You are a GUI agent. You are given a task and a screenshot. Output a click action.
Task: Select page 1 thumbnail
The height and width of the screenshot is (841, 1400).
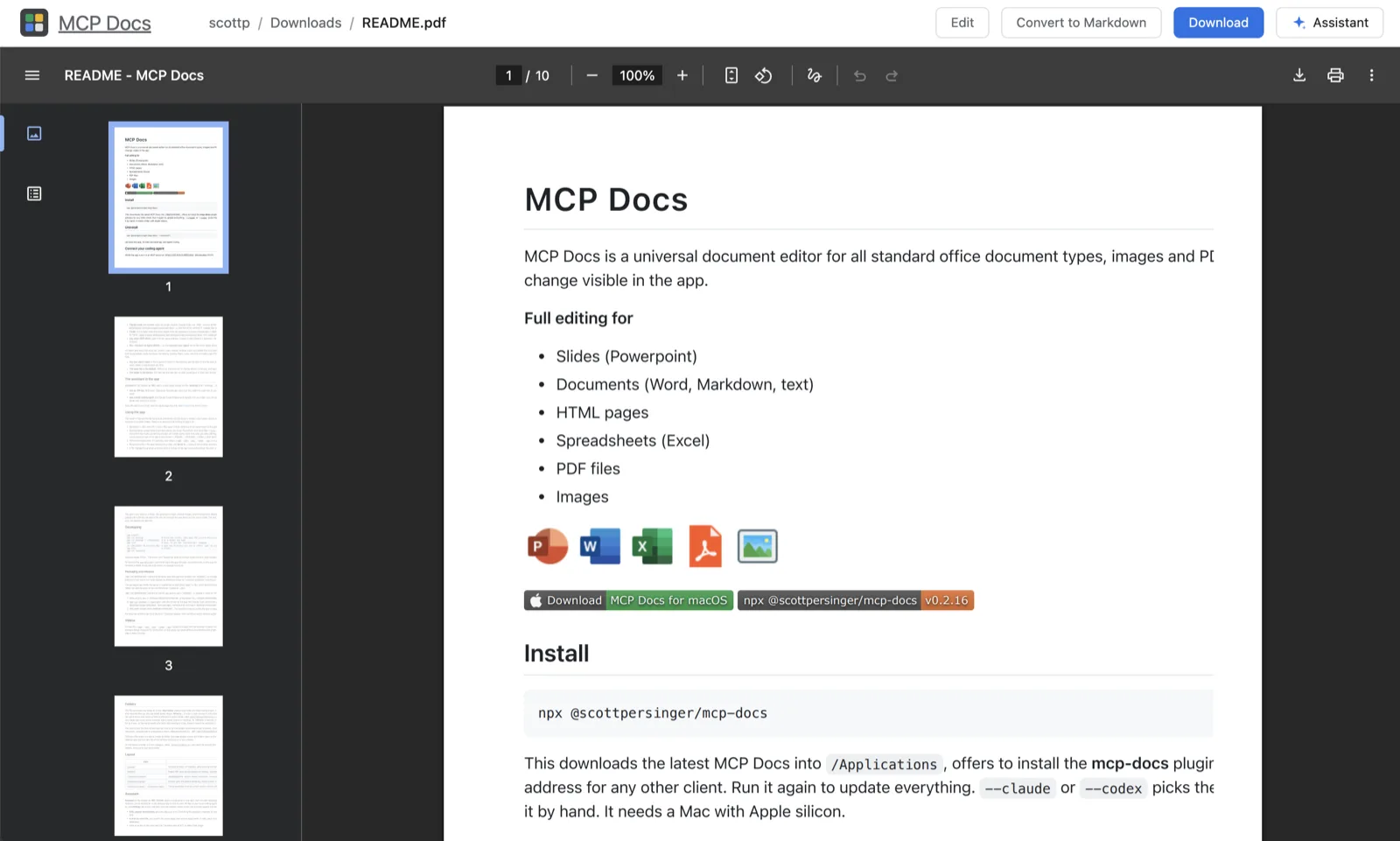[x=169, y=198]
